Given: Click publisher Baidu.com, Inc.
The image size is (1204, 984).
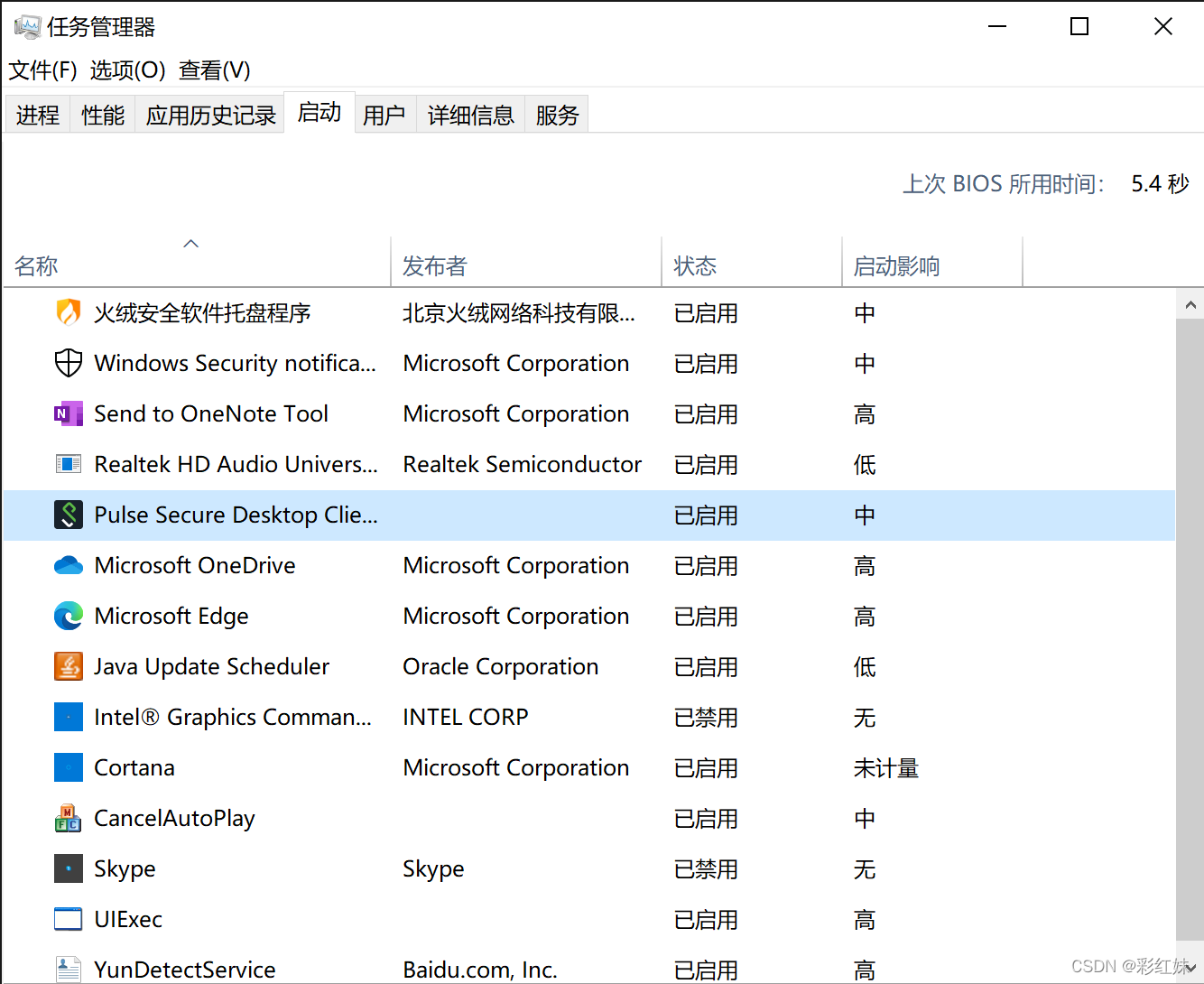Looking at the screenshot, I should point(480,970).
